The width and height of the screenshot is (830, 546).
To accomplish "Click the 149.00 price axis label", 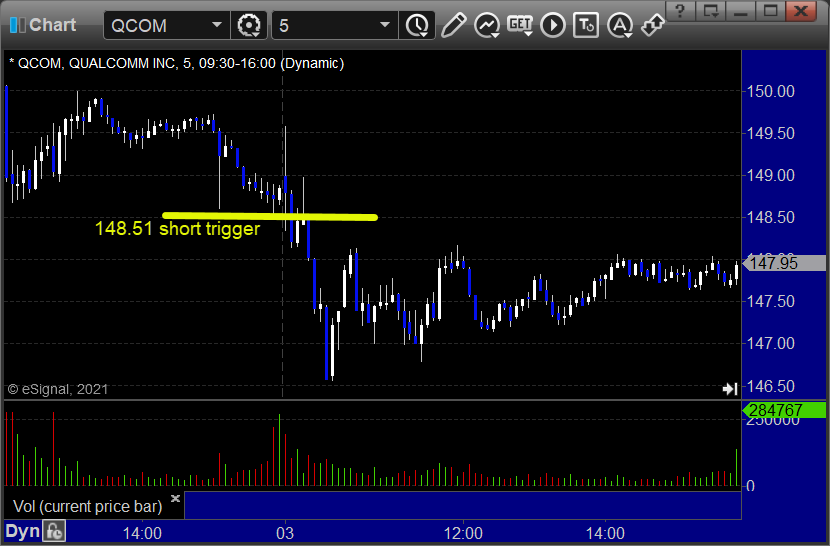I will (x=771, y=175).
